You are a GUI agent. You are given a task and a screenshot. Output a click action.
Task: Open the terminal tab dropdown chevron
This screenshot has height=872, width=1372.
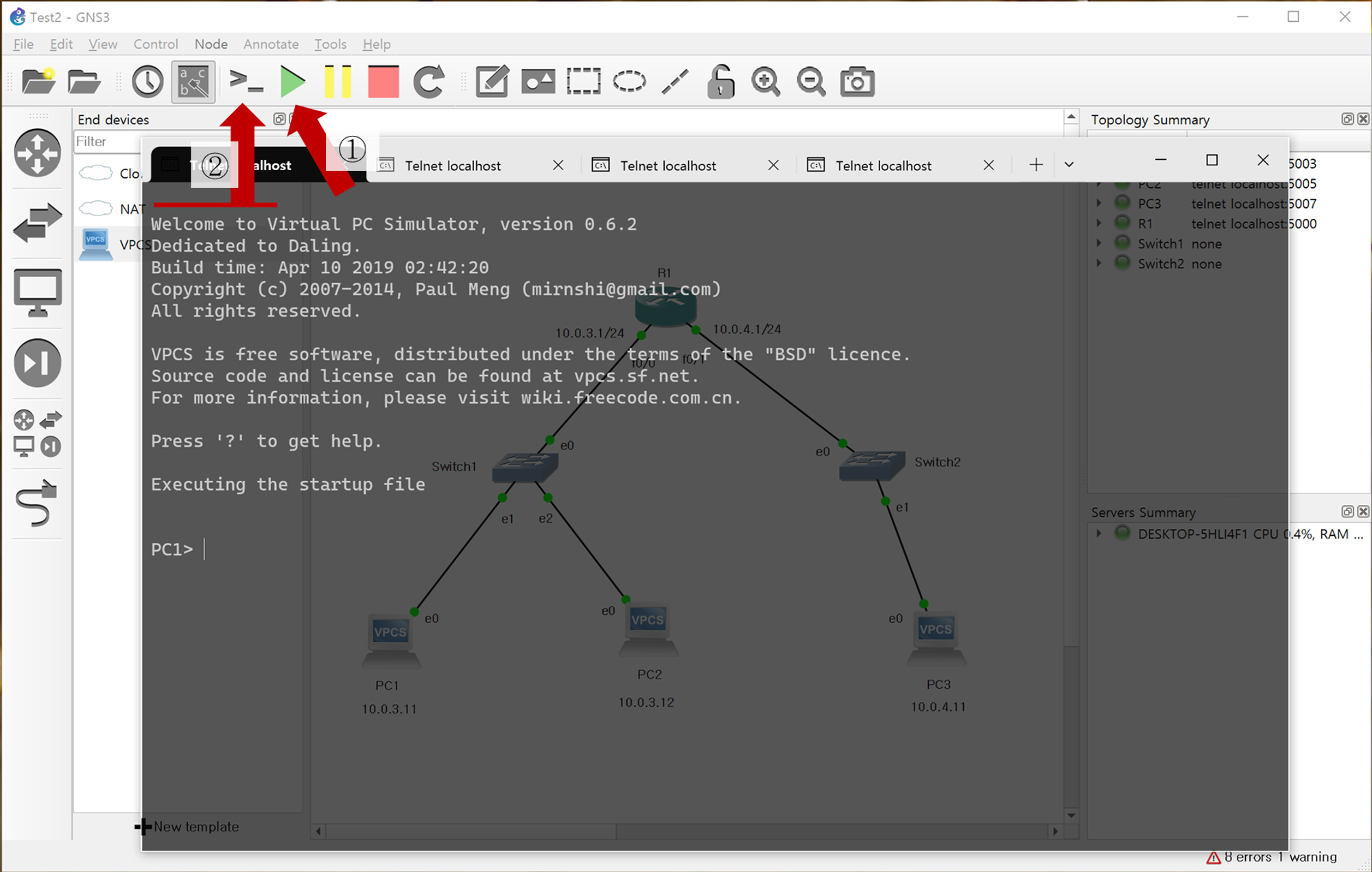pyautogui.click(x=1069, y=165)
